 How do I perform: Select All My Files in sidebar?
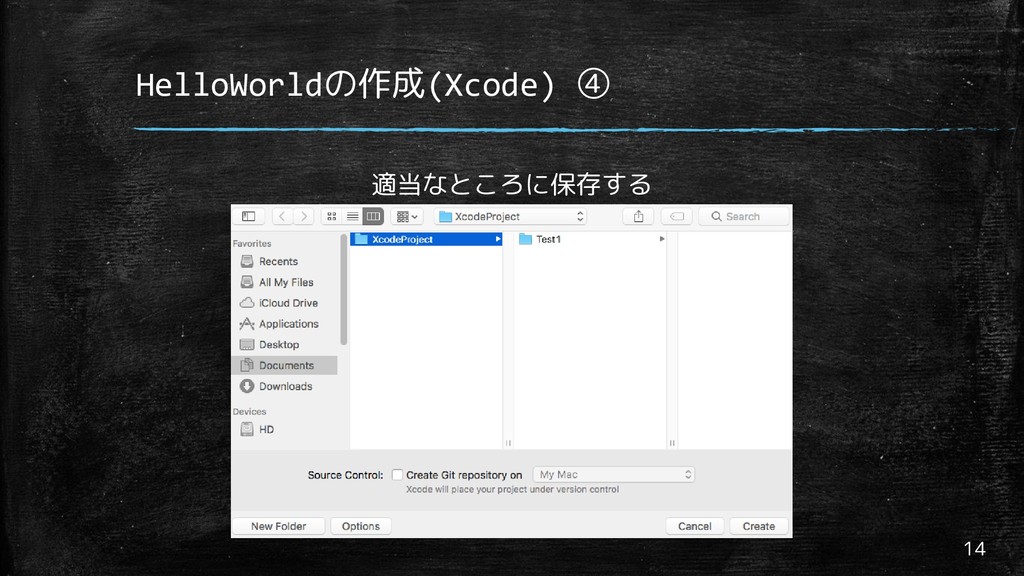(285, 282)
